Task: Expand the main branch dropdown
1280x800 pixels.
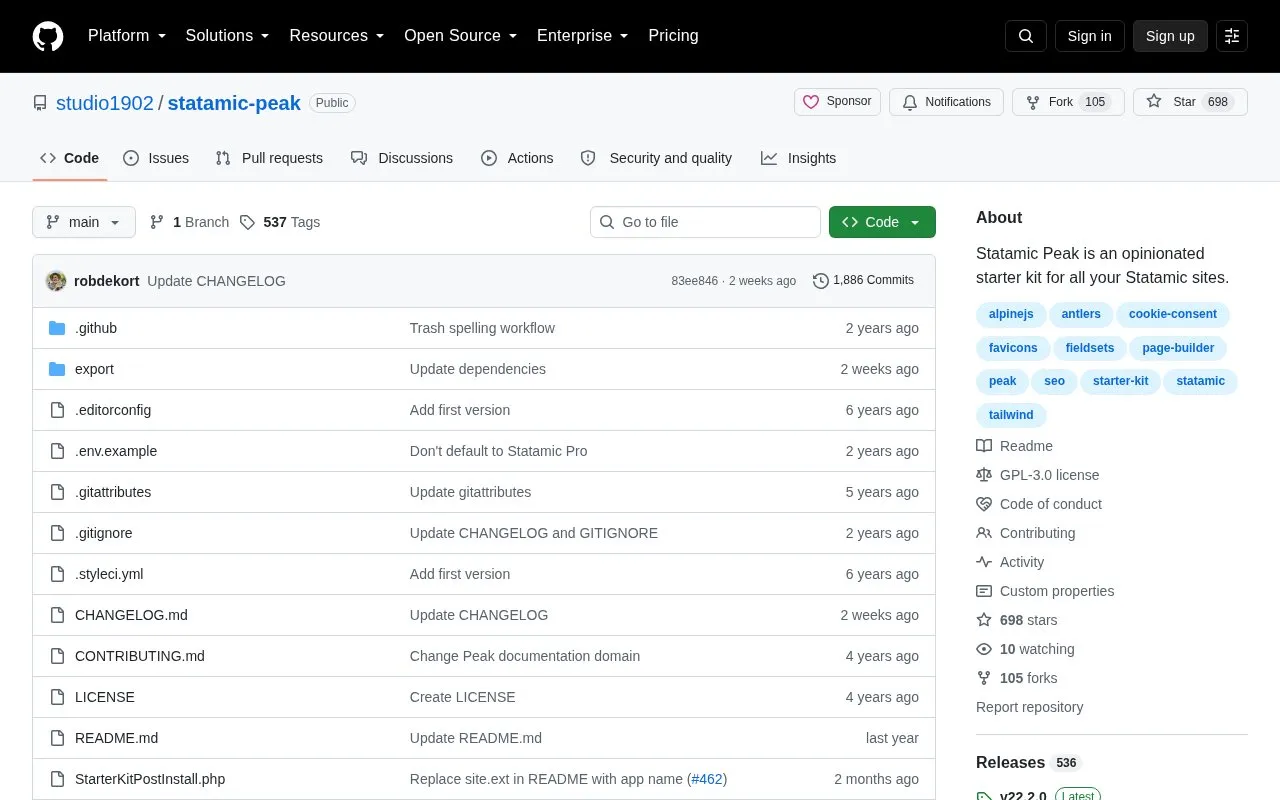Action: tap(84, 222)
